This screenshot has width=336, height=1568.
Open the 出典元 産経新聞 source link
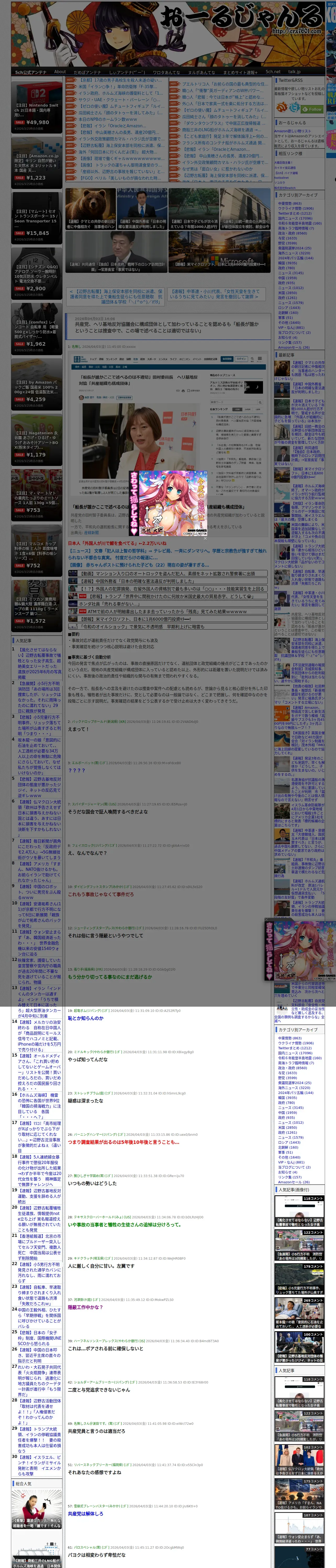click(x=92, y=533)
